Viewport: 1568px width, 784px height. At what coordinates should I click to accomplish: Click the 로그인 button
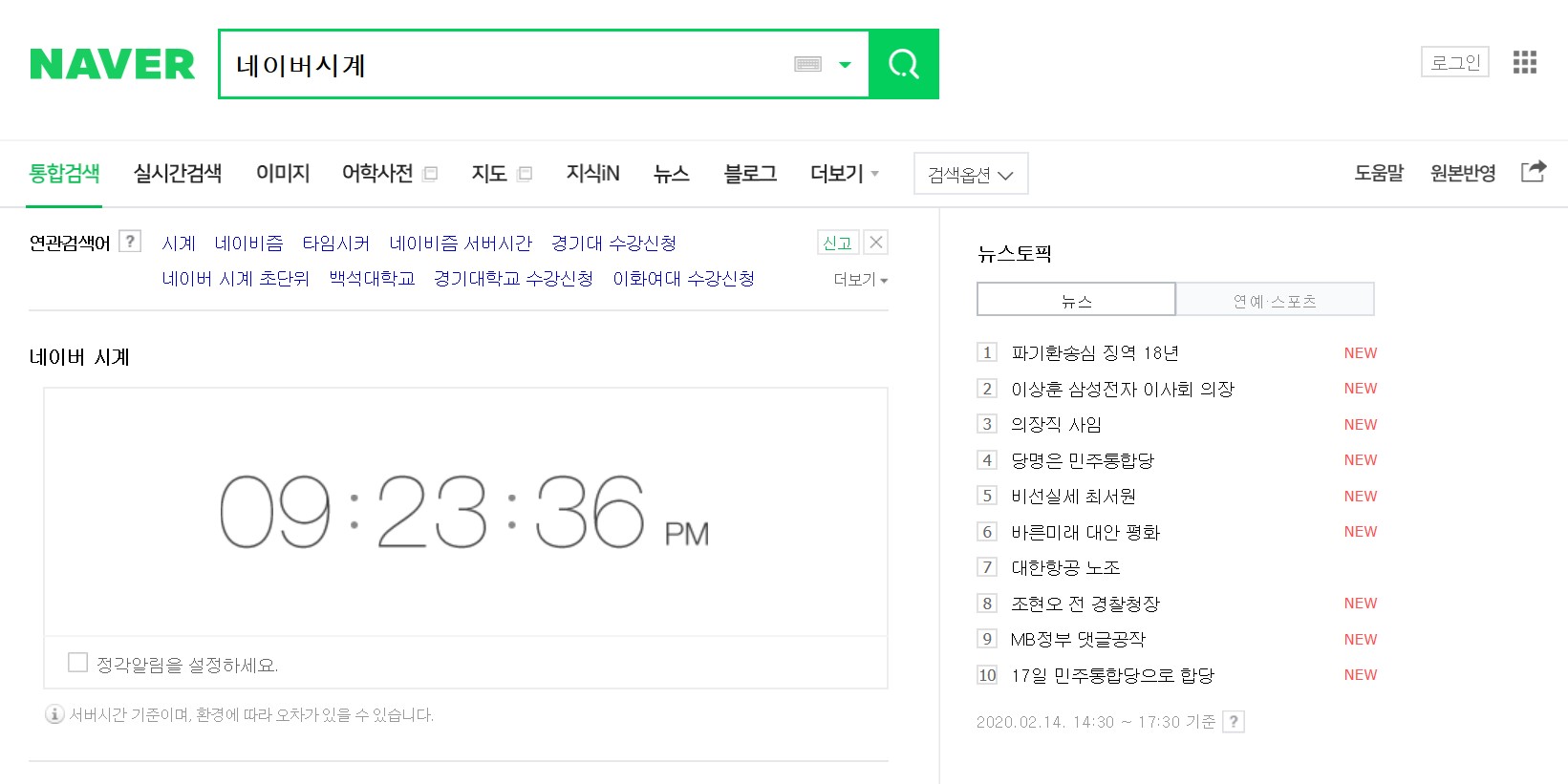point(1455,62)
